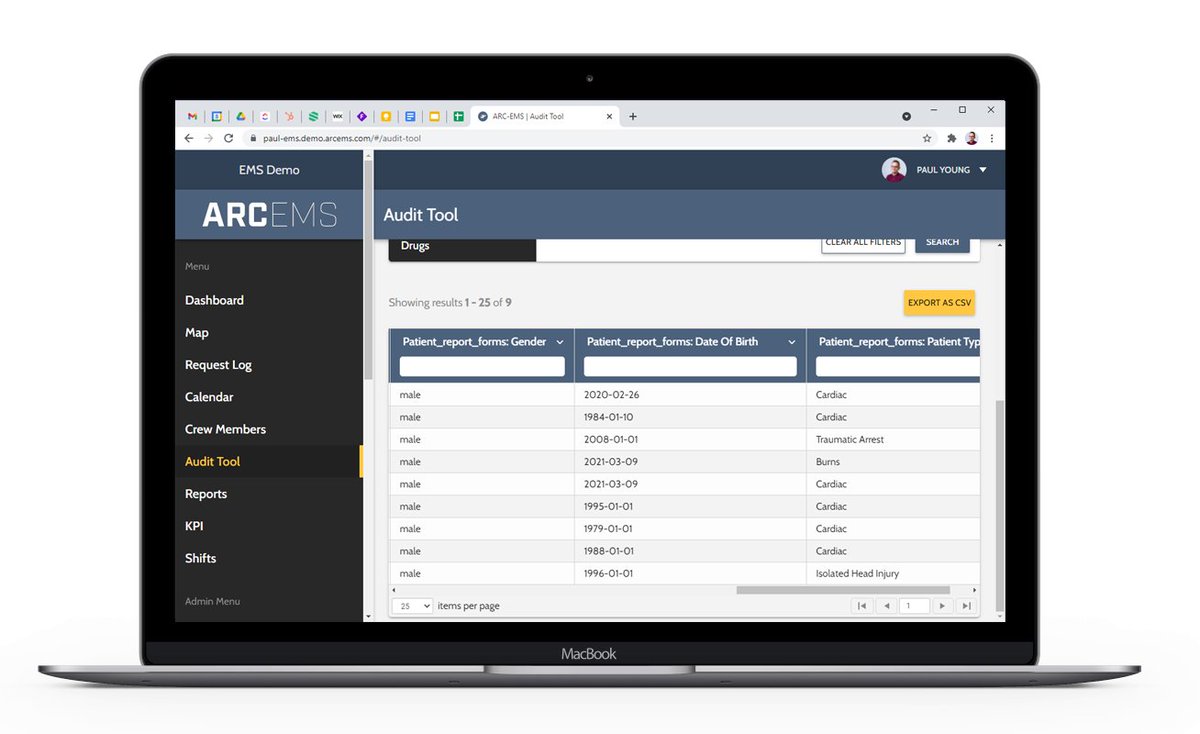The height and width of the screenshot is (734, 1200).
Task: Open a new browser tab
Action: point(633,116)
